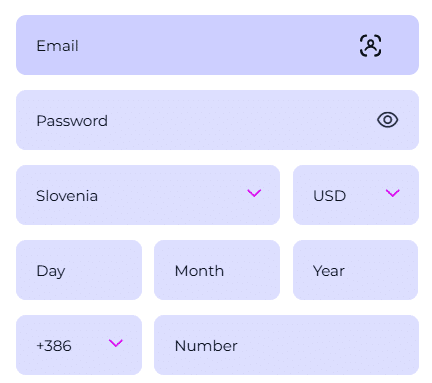Click the Email placeholder text
Screen dimensions: 432x383
click(57, 46)
